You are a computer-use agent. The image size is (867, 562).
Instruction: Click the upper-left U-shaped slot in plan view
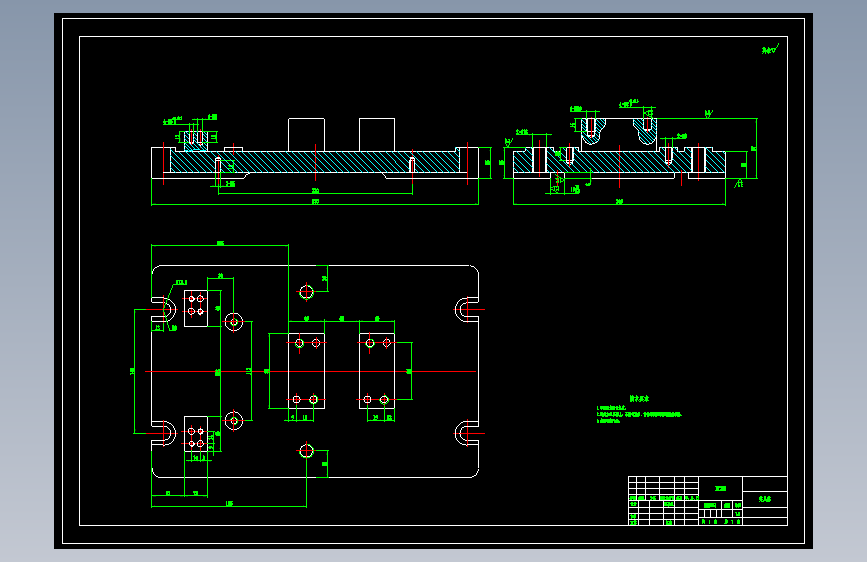pyautogui.click(x=164, y=310)
